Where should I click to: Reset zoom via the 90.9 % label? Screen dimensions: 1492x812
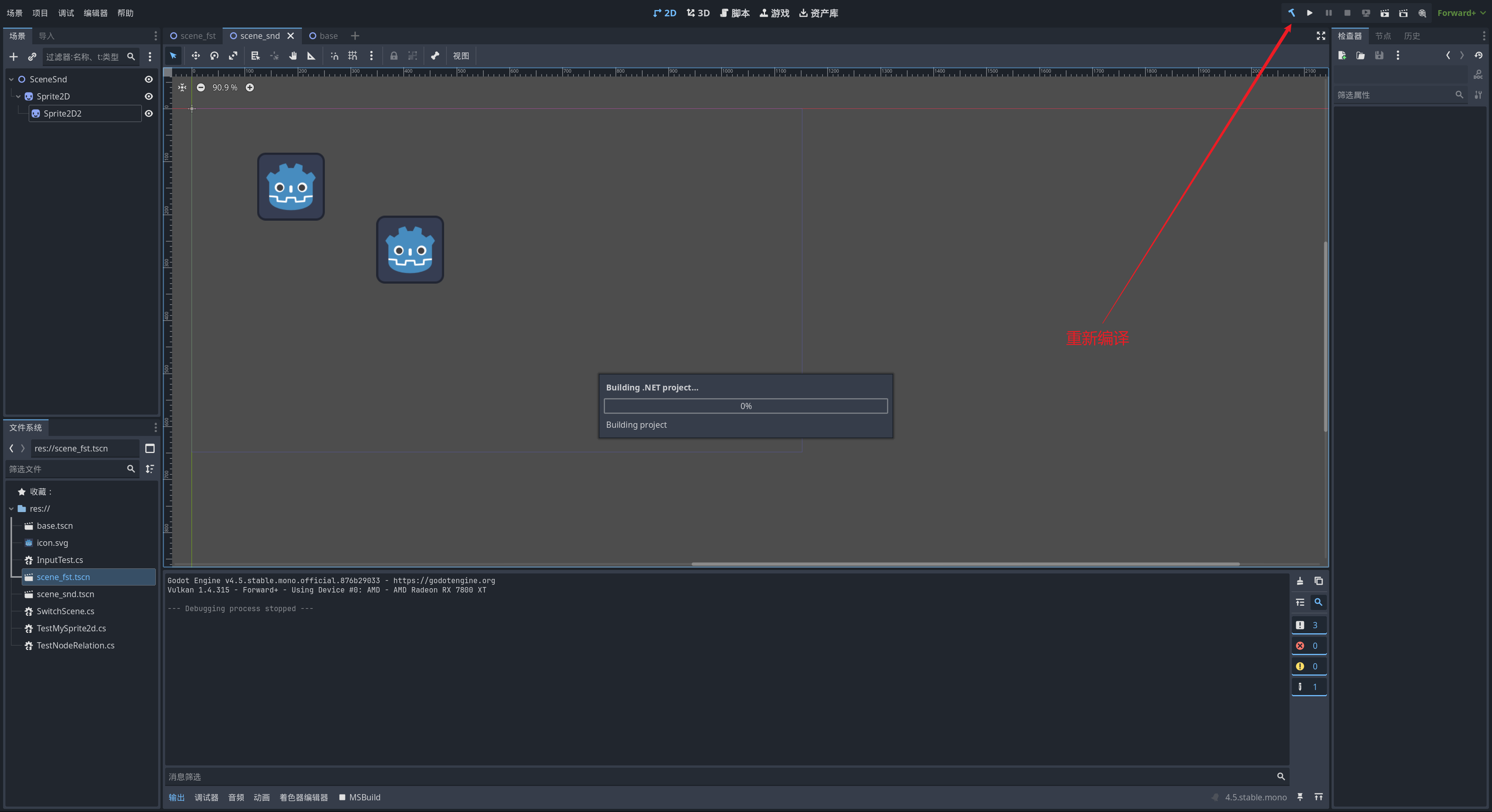(x=225, y=87)
